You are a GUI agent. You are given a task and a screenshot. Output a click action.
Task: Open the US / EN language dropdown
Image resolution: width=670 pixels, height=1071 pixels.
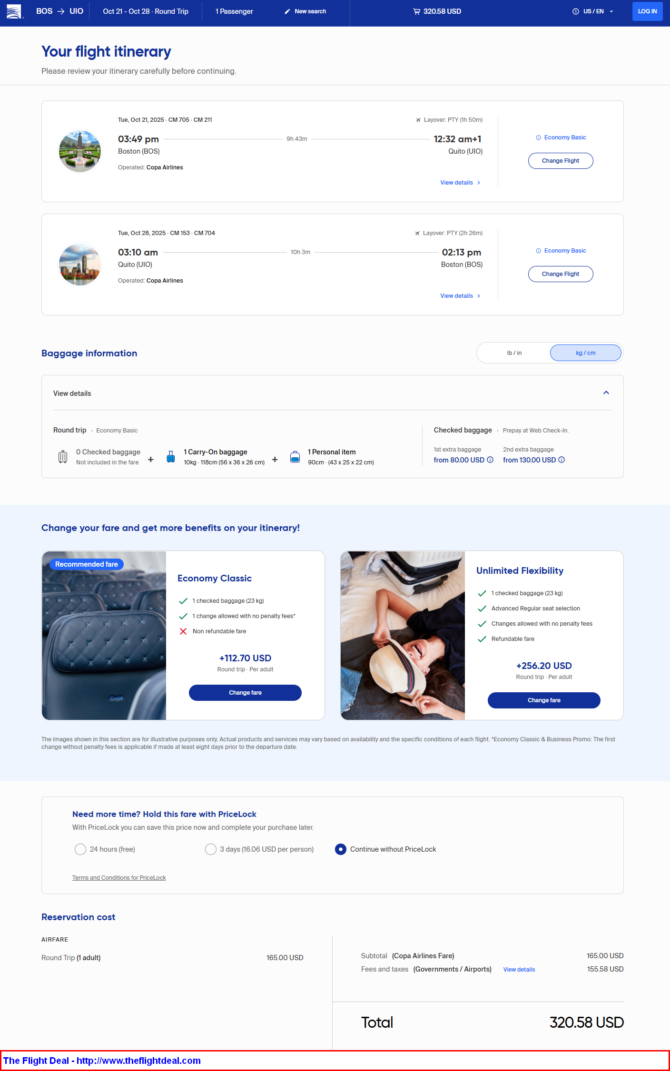[593, 12]
